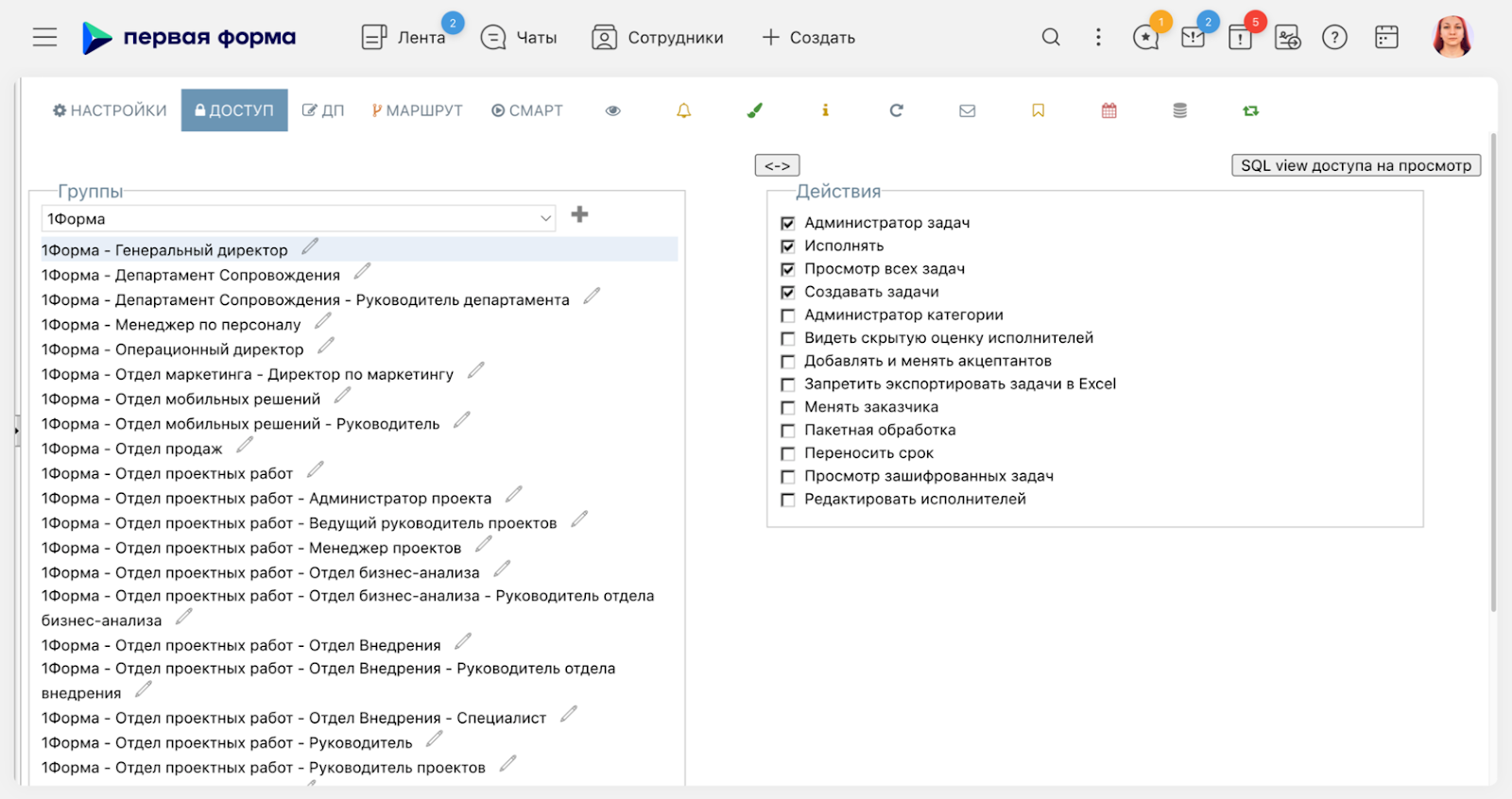1512x799 pixels.
Task: Enable Администратор категории checkbox
Action: (788, 315)
